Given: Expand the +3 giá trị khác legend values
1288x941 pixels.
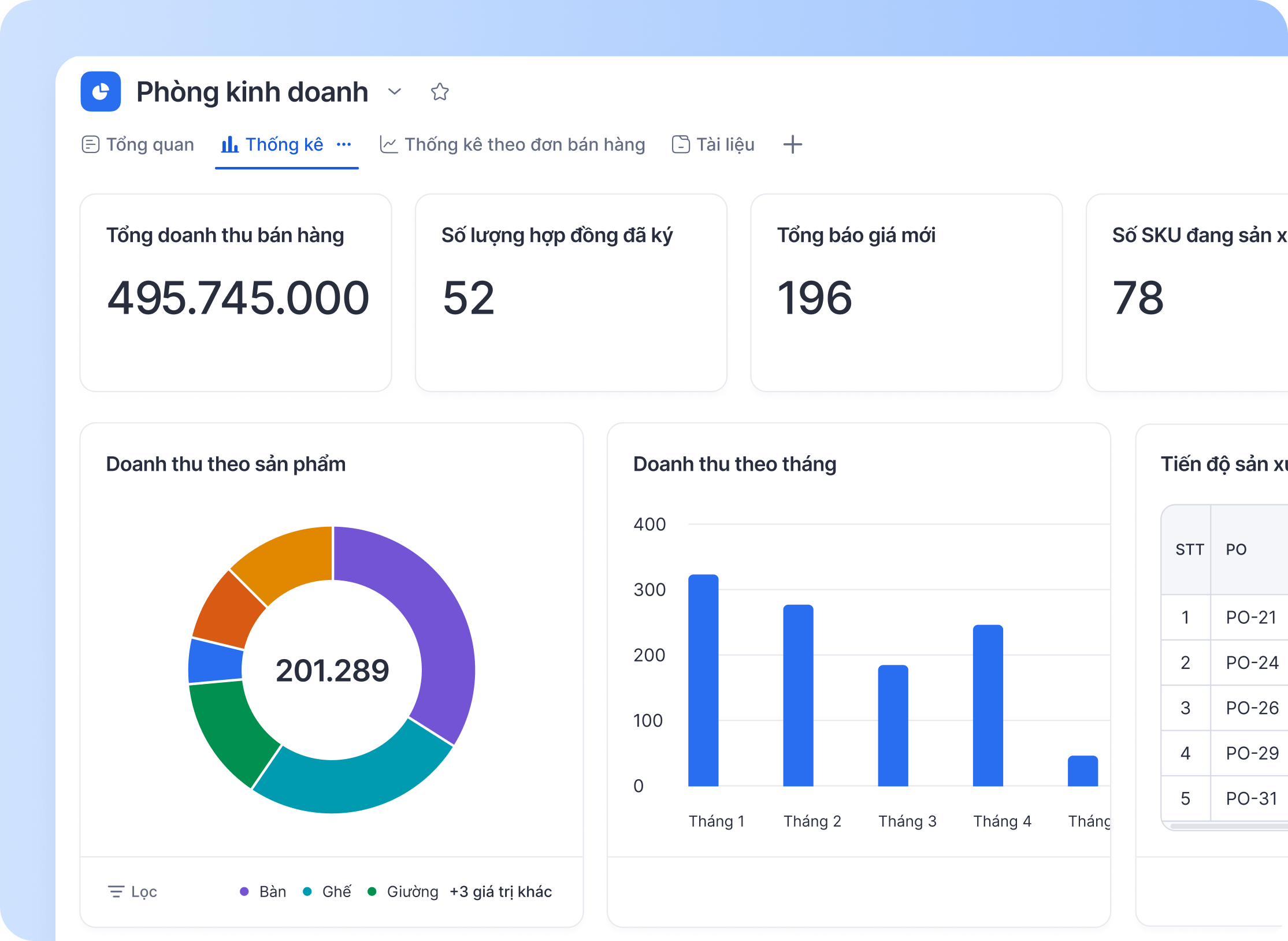Looking at the screenshot, I should pos(500,891).
